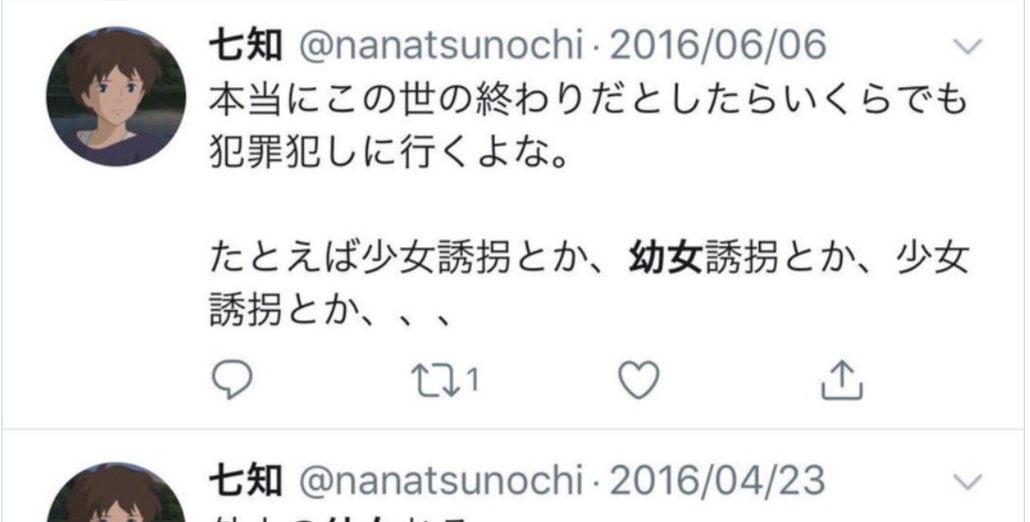Share the 2016/06/06 tweet via upload icon
The width and height of the screenshot is (1030, 522).
(841, 380)
